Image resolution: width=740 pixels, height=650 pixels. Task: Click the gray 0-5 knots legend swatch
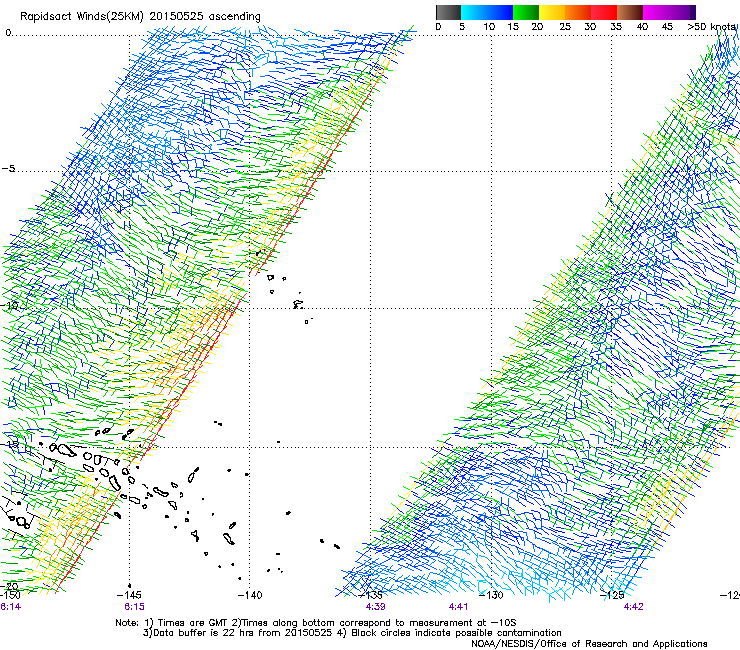point(448,12)
